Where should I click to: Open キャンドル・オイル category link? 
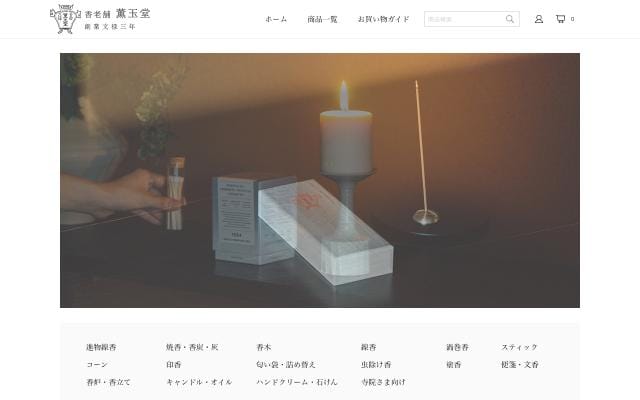coord(199,382)
